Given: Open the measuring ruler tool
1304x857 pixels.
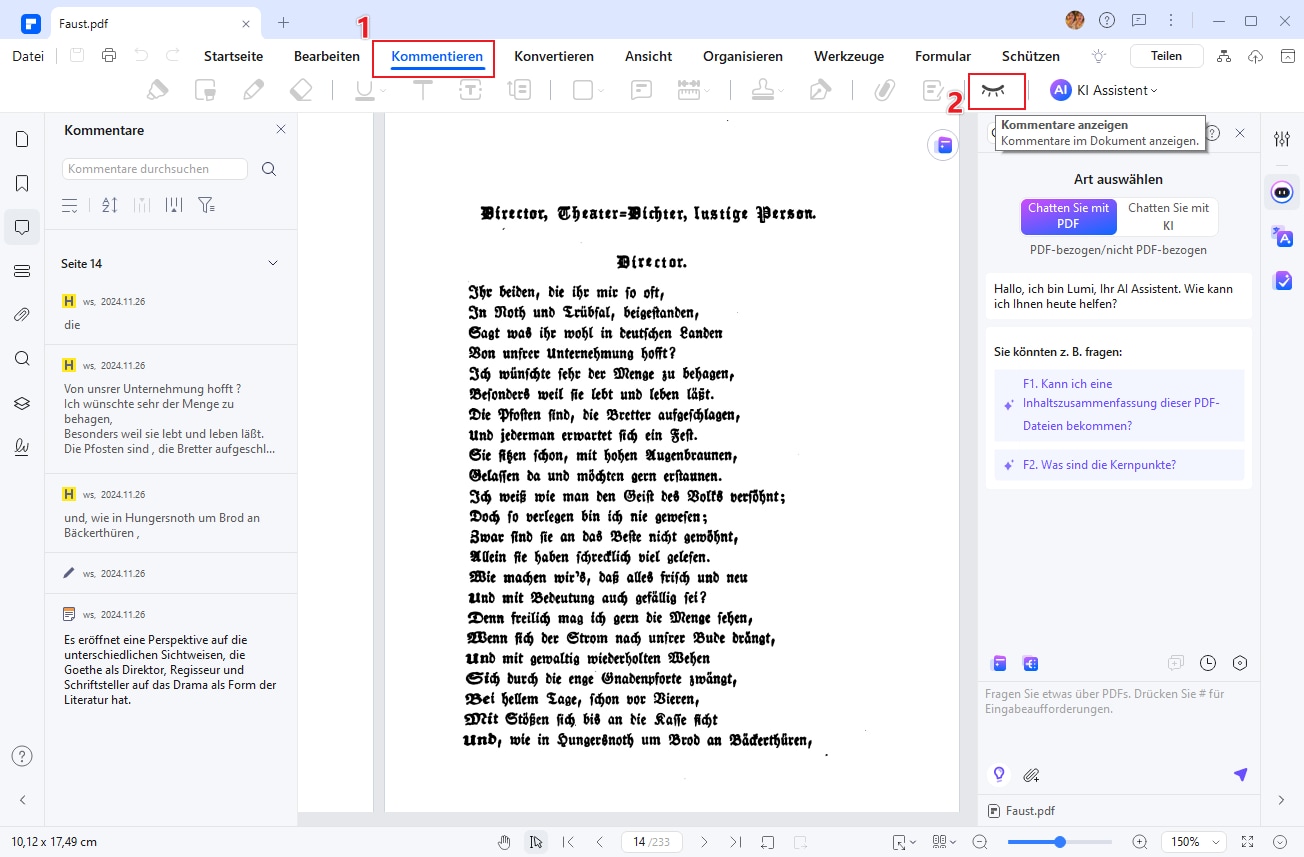Looking at the screenshot, I should point(689,90).
